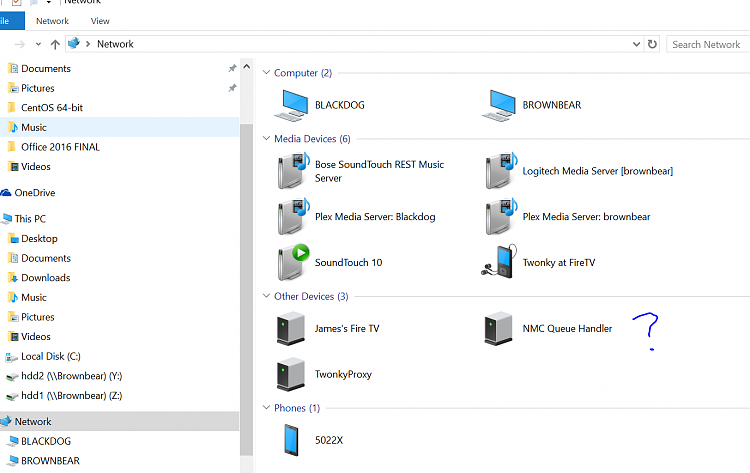Collapse the Computer (2) group

pyautogui.click(x=266, y=73)
